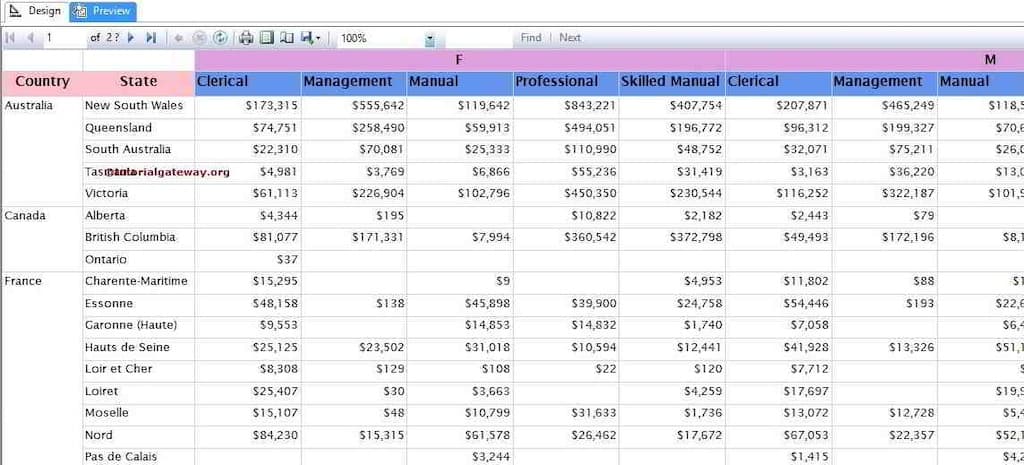Screen dimensions: 1024x465
Task: Click the Find link
Action: pyautogui.click(x=531, y=38)
